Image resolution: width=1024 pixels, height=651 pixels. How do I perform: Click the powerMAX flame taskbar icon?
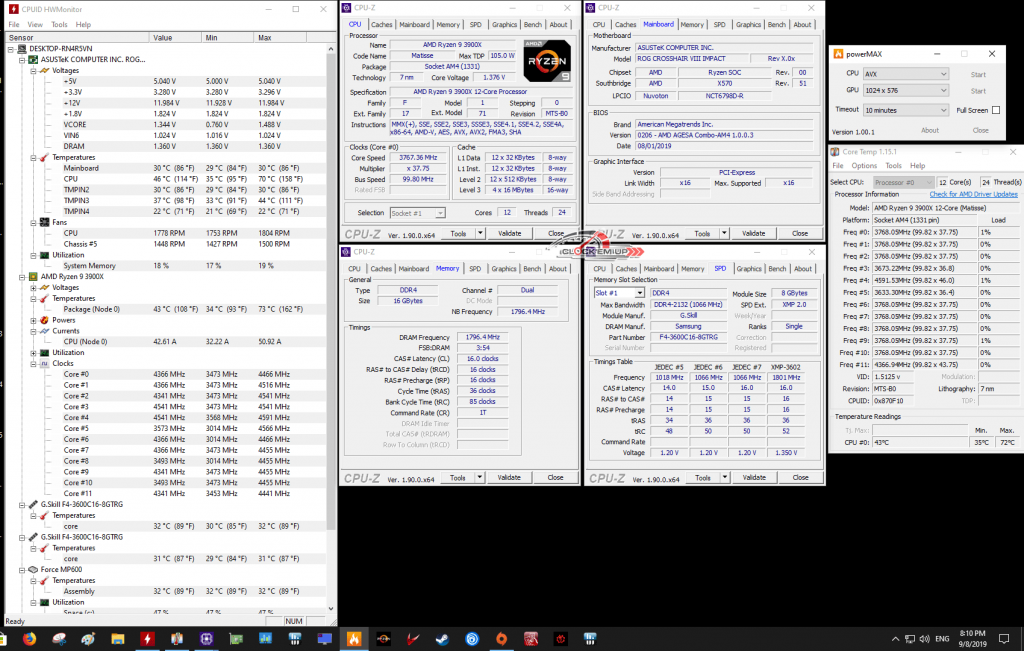[x=353, y=638]
